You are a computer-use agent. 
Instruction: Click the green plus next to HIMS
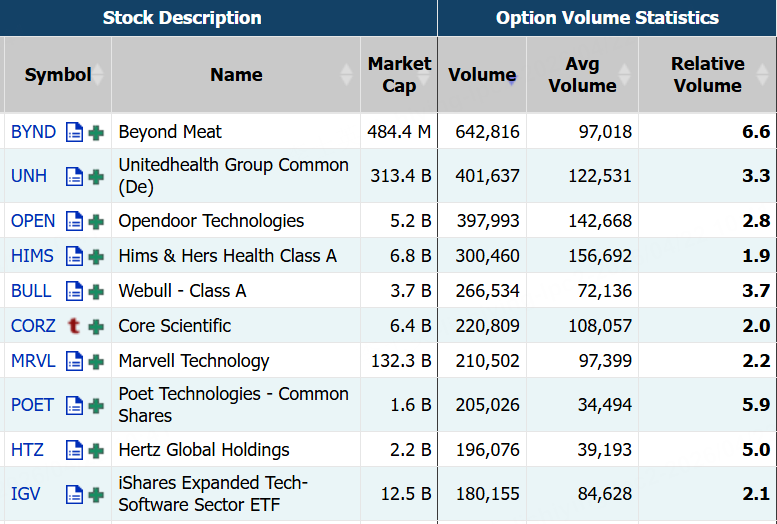(96, 256)
